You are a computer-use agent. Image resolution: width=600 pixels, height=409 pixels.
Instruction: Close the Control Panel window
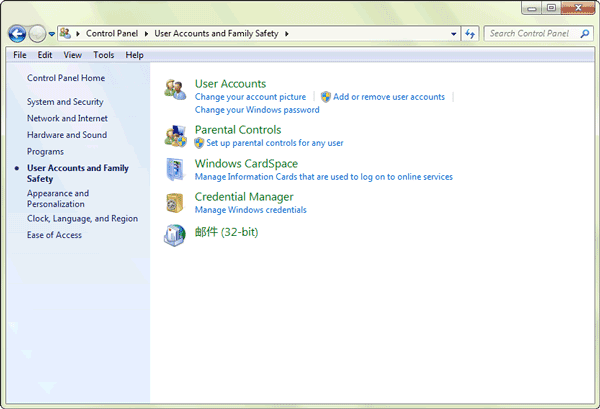578,8
